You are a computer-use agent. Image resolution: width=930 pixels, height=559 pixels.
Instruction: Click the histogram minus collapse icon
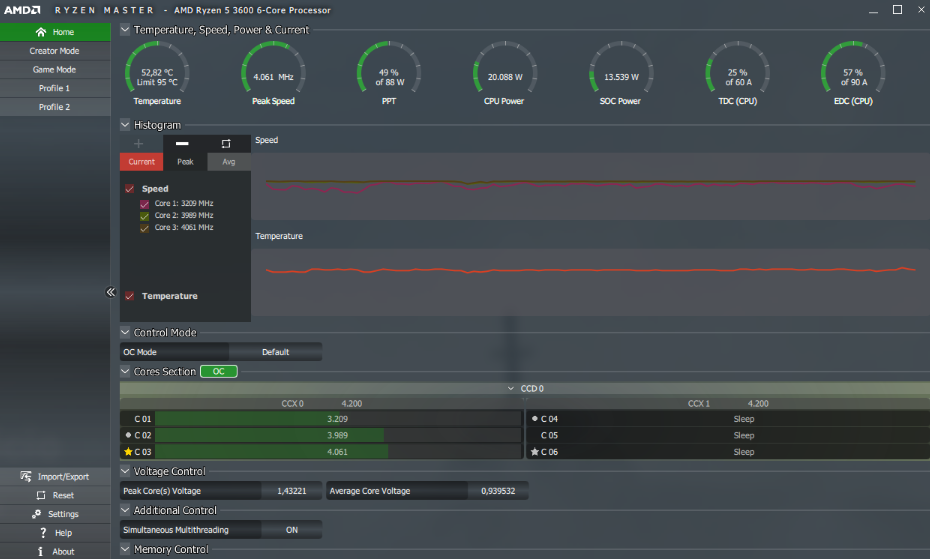click(x=182, y=144)
